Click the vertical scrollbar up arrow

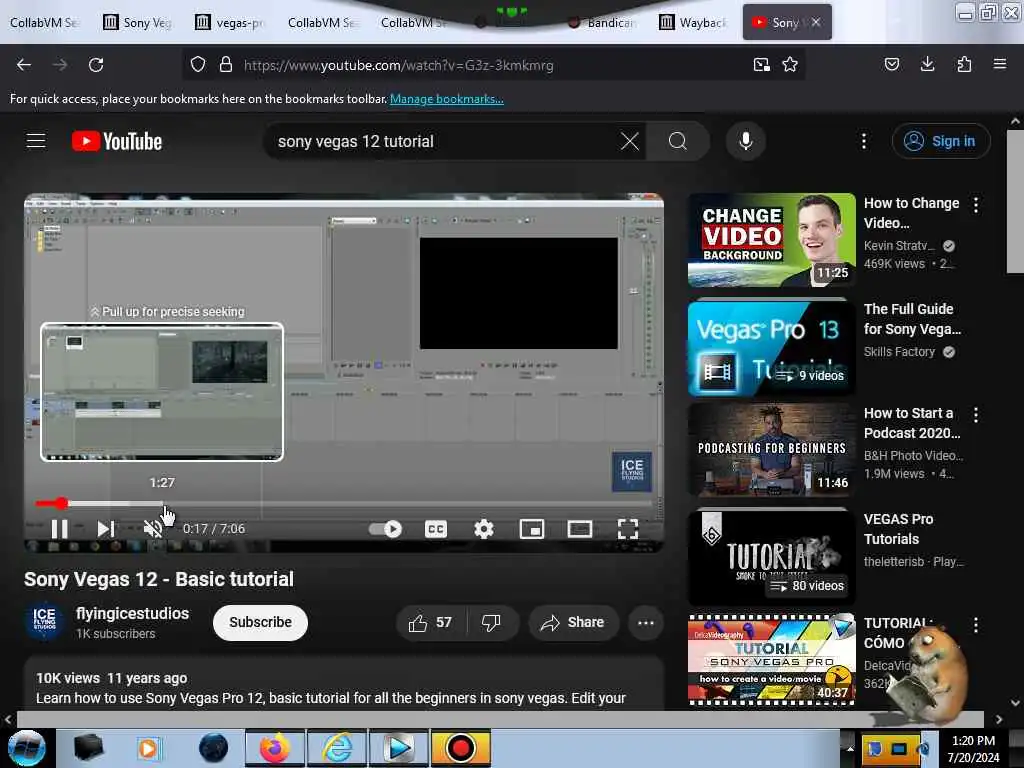pos(1015,121)
